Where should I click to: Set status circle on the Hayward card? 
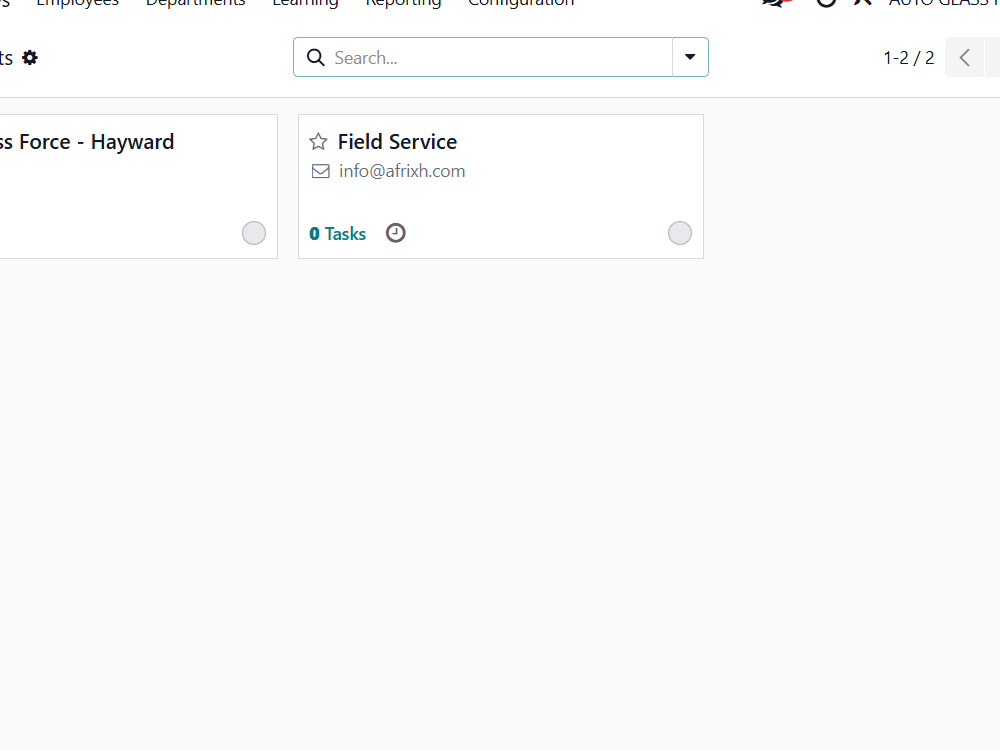click(x=254, y=233)
